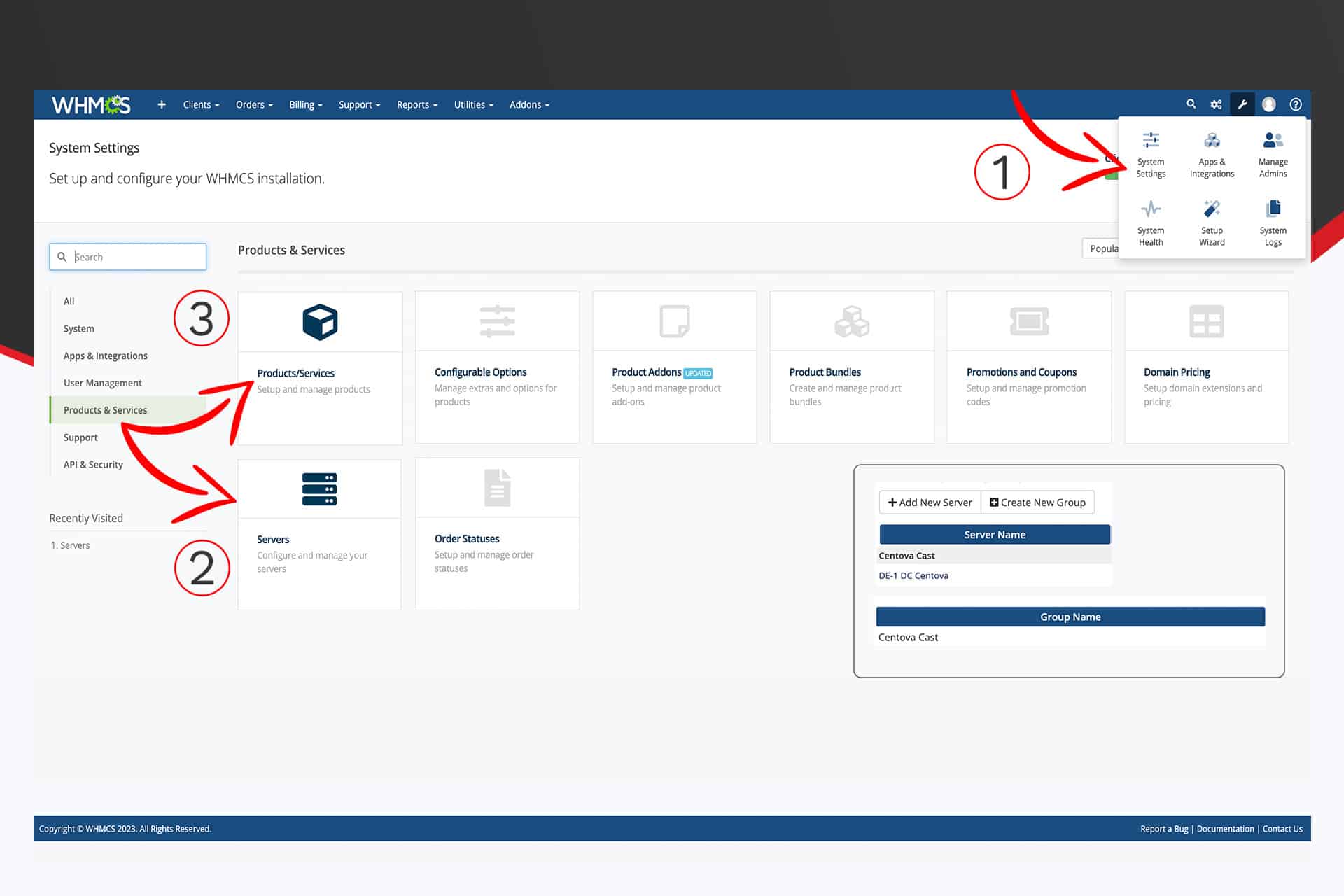Open recently visited Servers link
The width and height of the screenshot is (1344, 896).
[75, 545]
